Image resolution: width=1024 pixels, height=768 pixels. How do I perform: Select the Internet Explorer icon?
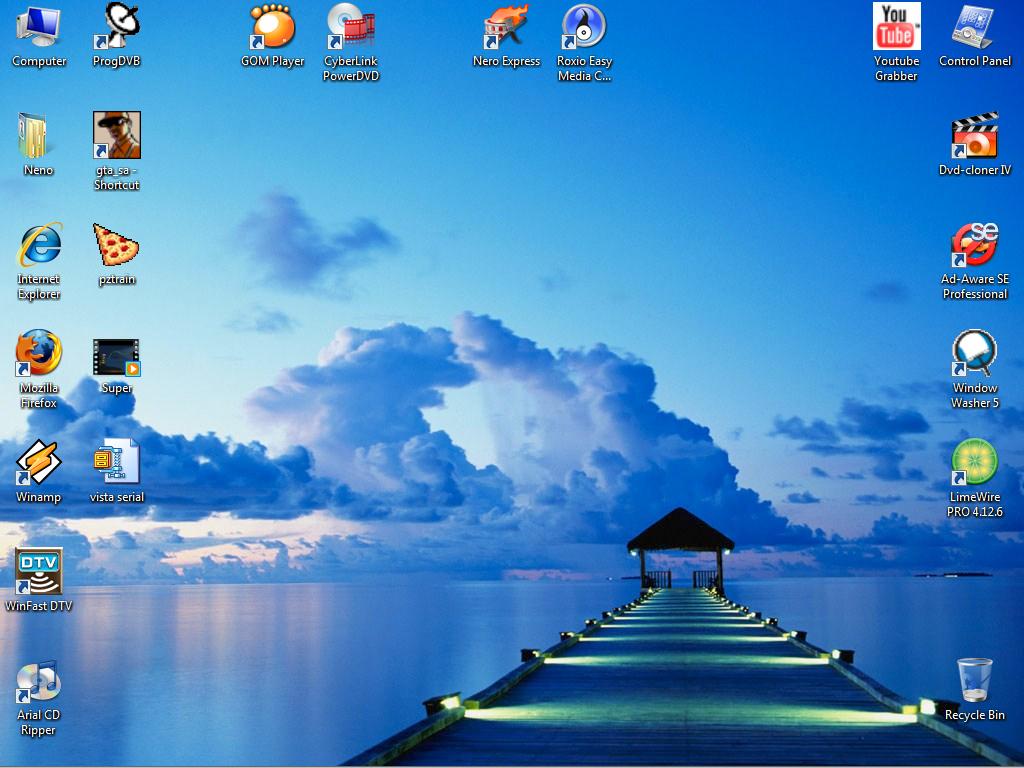[39, 246]
